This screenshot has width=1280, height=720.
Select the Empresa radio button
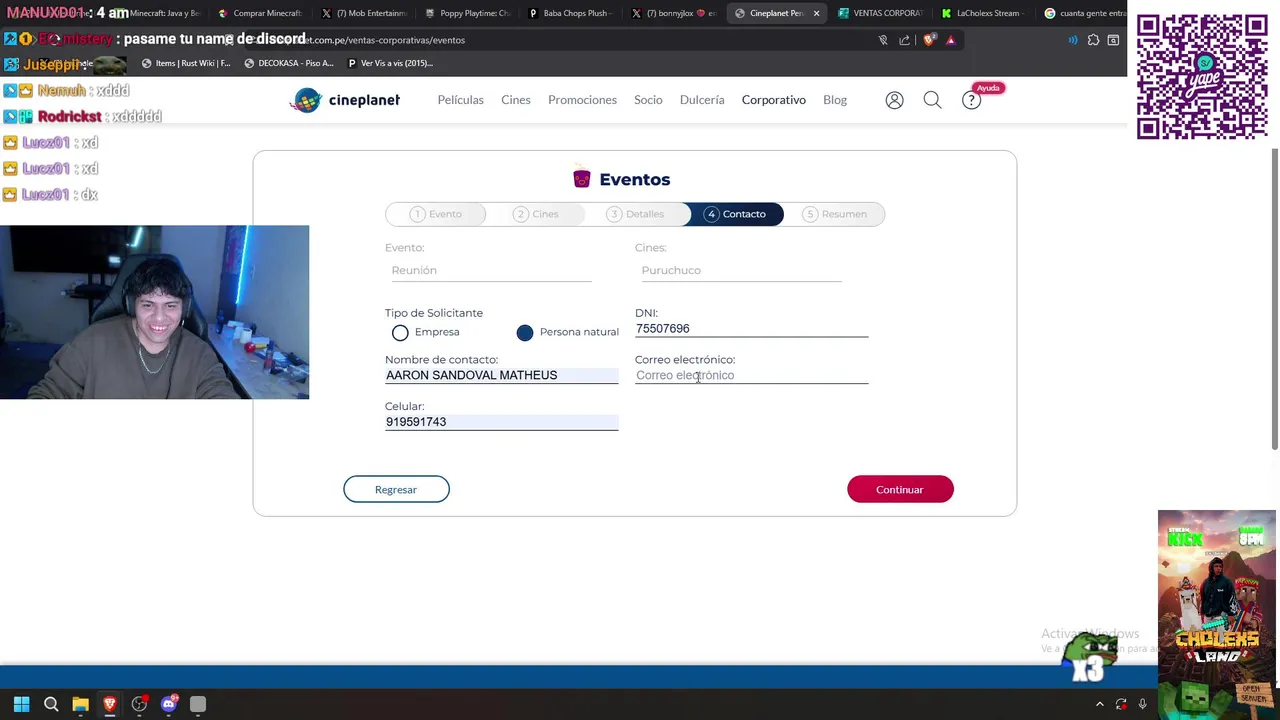coord(400,332)
